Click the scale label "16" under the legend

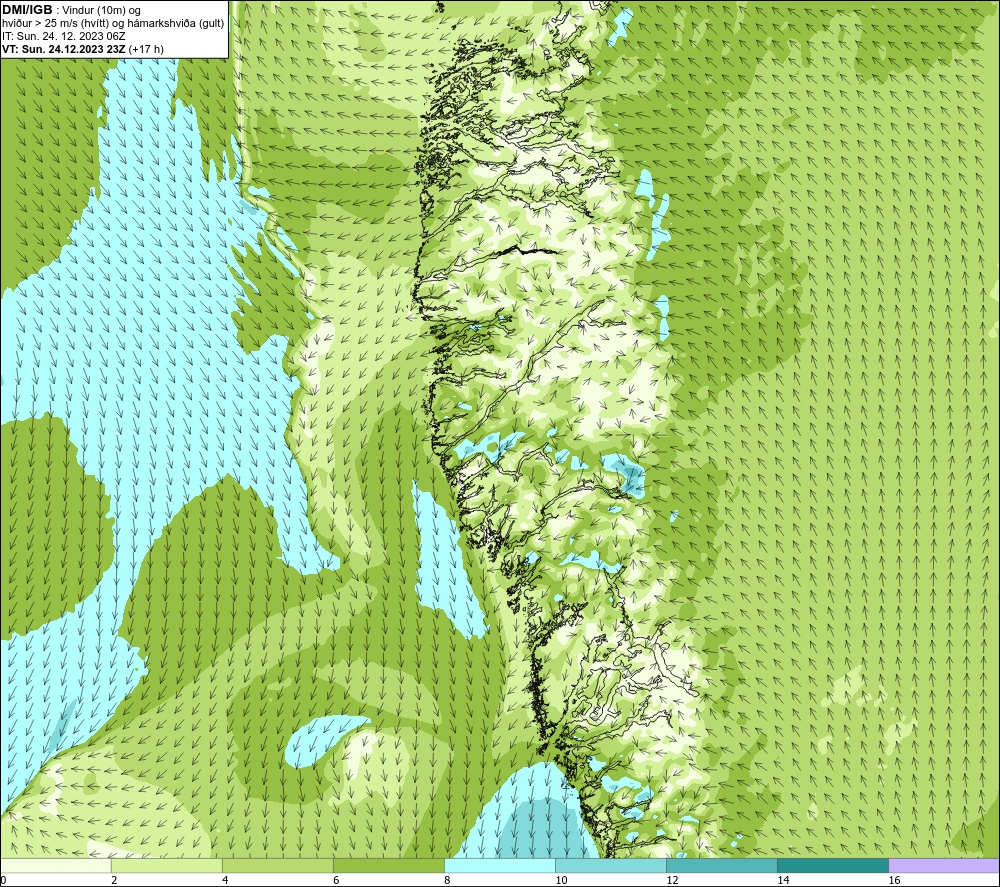[x=894, y=881]
